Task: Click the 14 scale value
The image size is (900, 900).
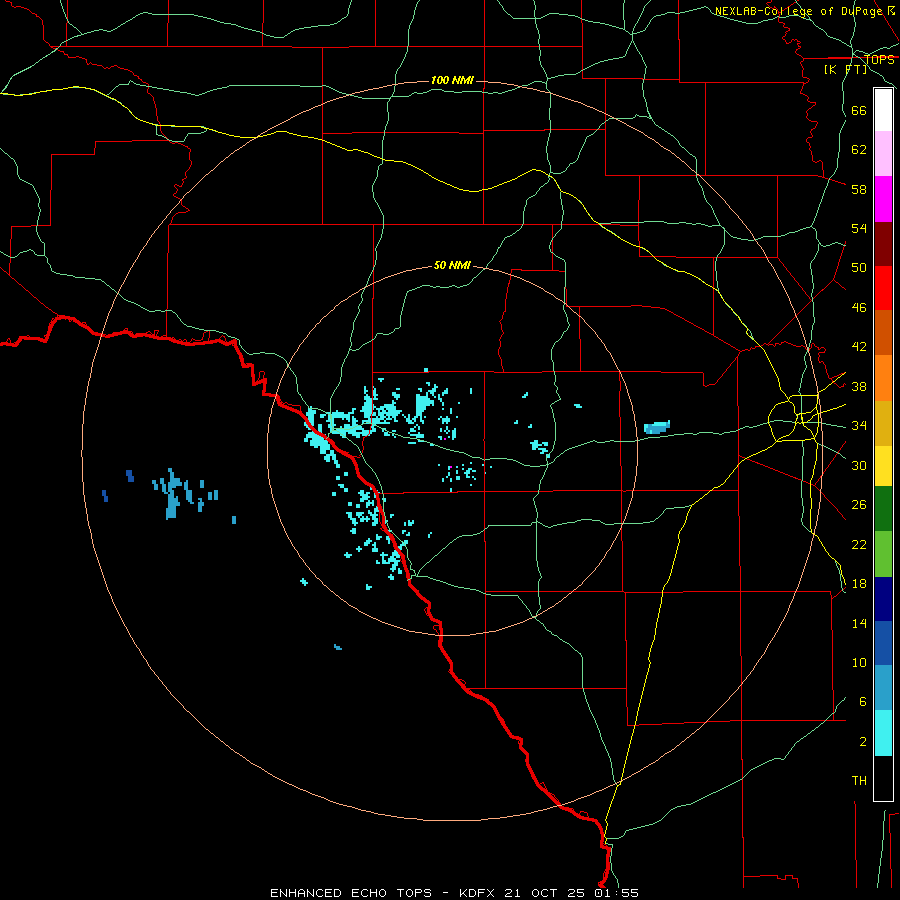Action: [x=859, y=623]
